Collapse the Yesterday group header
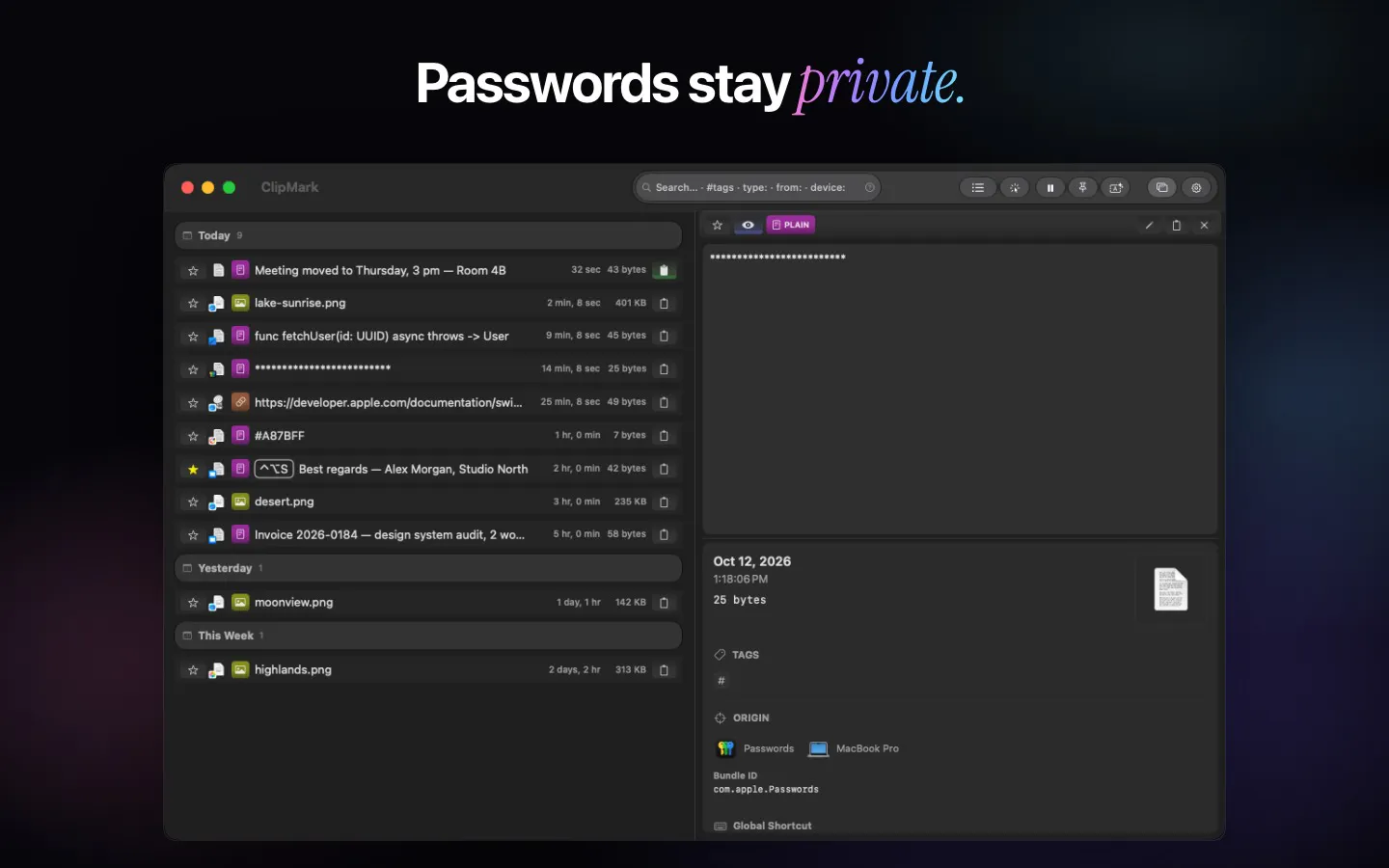 pos(428,568)
